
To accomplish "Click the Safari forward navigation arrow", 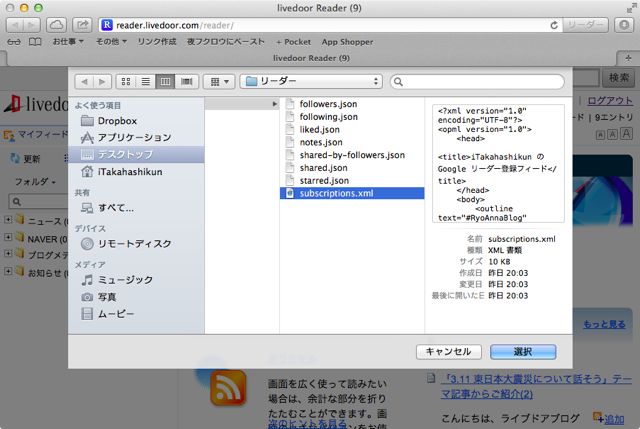I will (x=32, y=25).
